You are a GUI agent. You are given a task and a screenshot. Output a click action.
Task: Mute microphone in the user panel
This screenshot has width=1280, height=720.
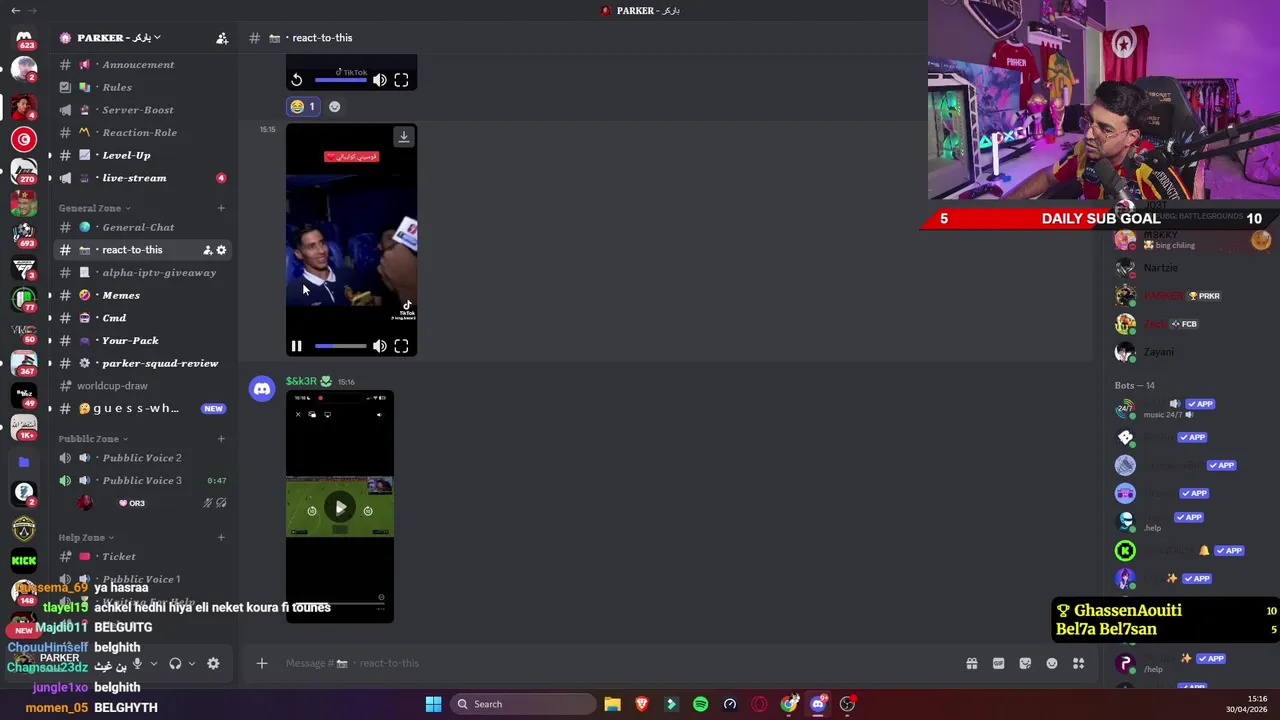pos(137,663)
